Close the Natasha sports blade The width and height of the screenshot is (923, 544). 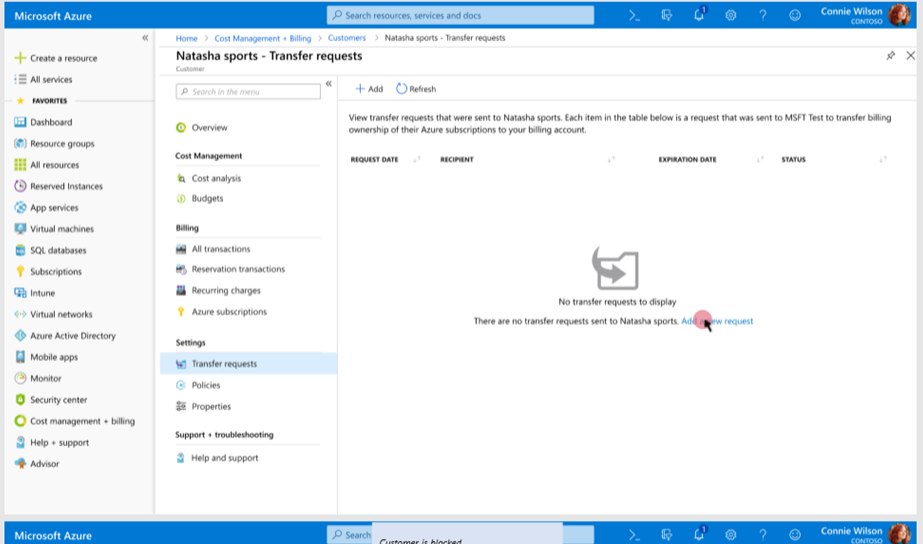911,55
